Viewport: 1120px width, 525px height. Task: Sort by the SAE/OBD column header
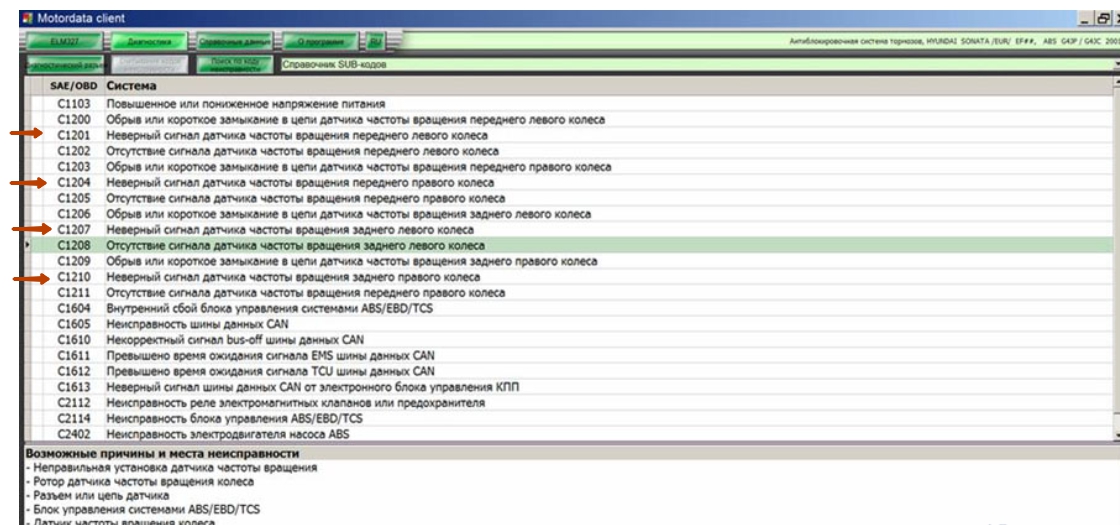pos(73,86)
